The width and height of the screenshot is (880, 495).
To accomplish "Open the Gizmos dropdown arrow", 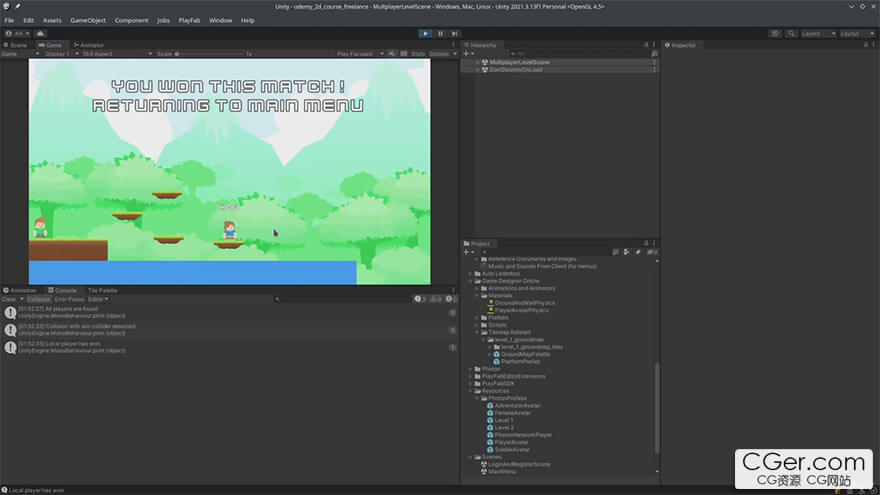I will [x=455, y=54].
